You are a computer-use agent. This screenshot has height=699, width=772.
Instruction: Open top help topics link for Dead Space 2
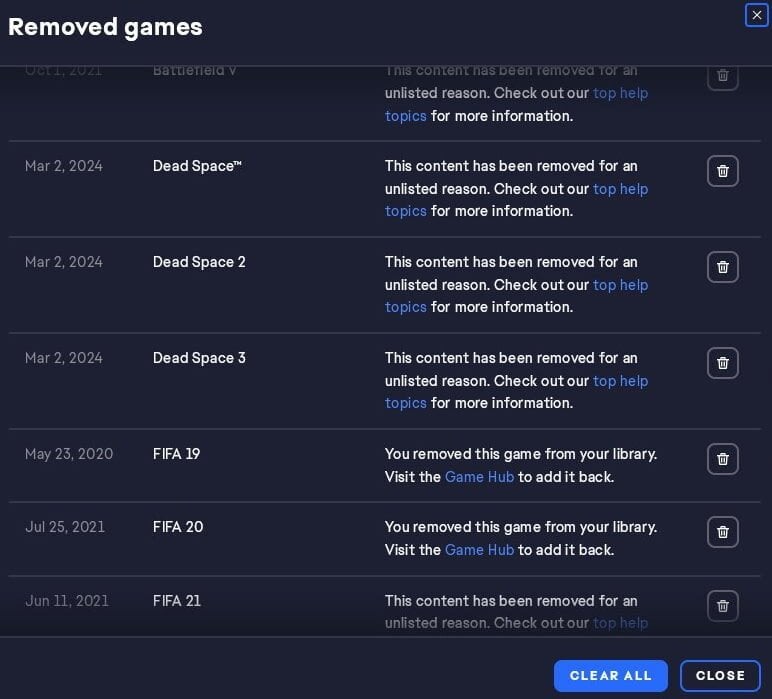tap(620, 285)
